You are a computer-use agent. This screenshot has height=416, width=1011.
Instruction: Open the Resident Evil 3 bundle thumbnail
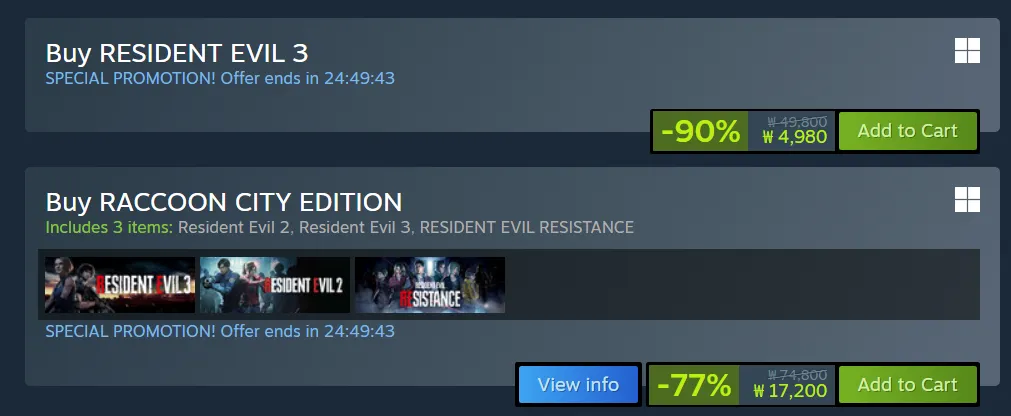[x=120, y=285]
